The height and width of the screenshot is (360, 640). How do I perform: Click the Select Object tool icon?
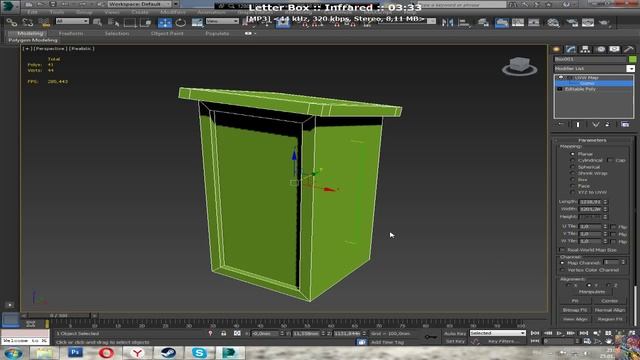[x=97, y=22]
